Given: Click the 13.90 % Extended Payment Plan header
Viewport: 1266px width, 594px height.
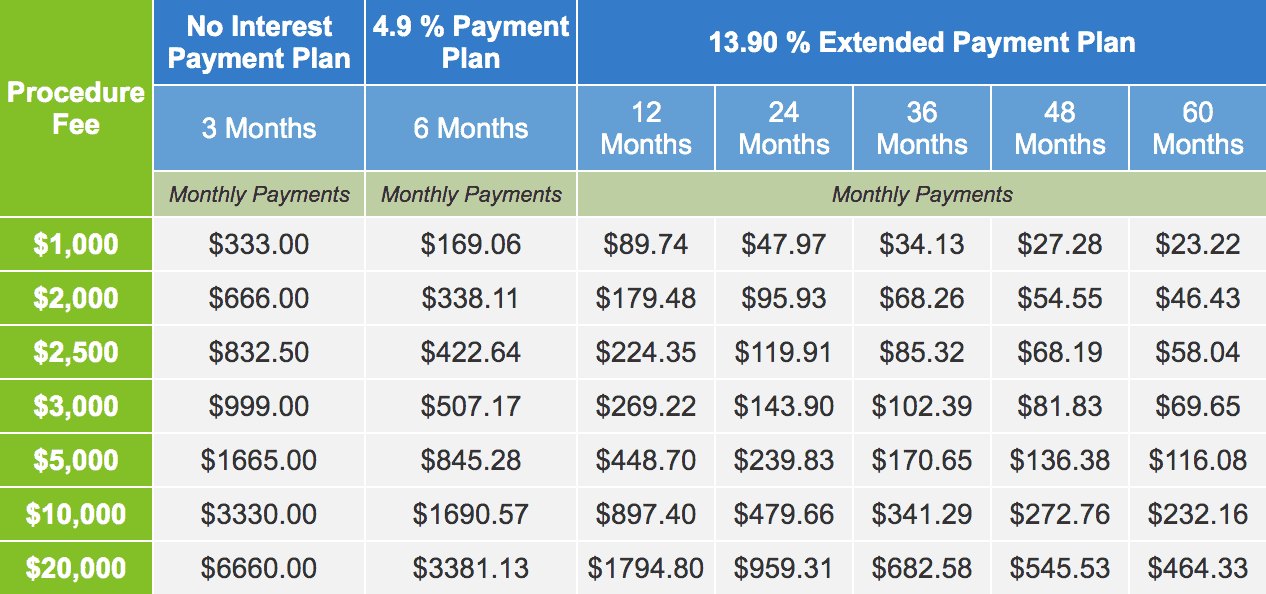Looking at the screenshot, I should (x=921, y=42).
